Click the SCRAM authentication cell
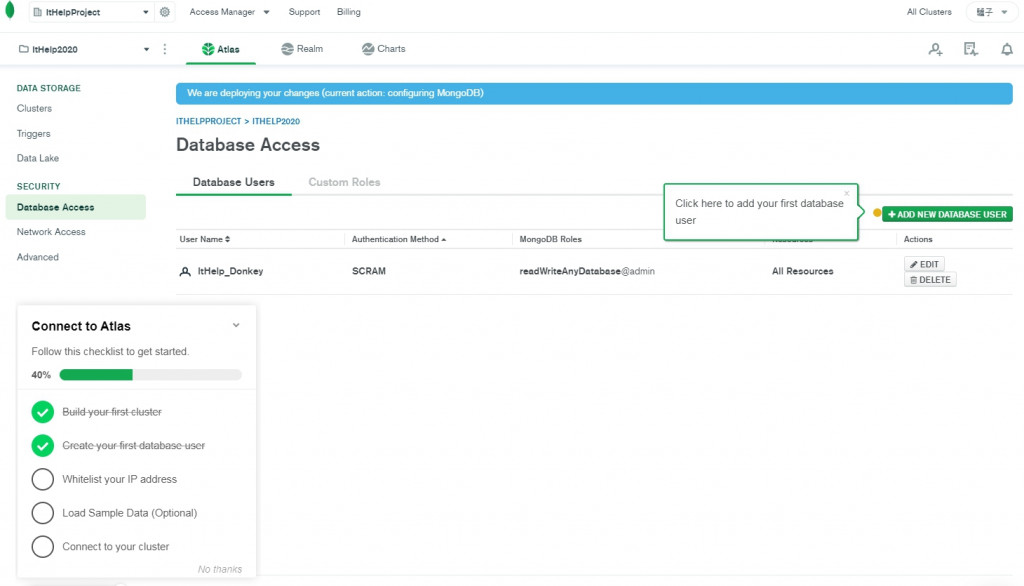1024x586 pixels. 368,271
